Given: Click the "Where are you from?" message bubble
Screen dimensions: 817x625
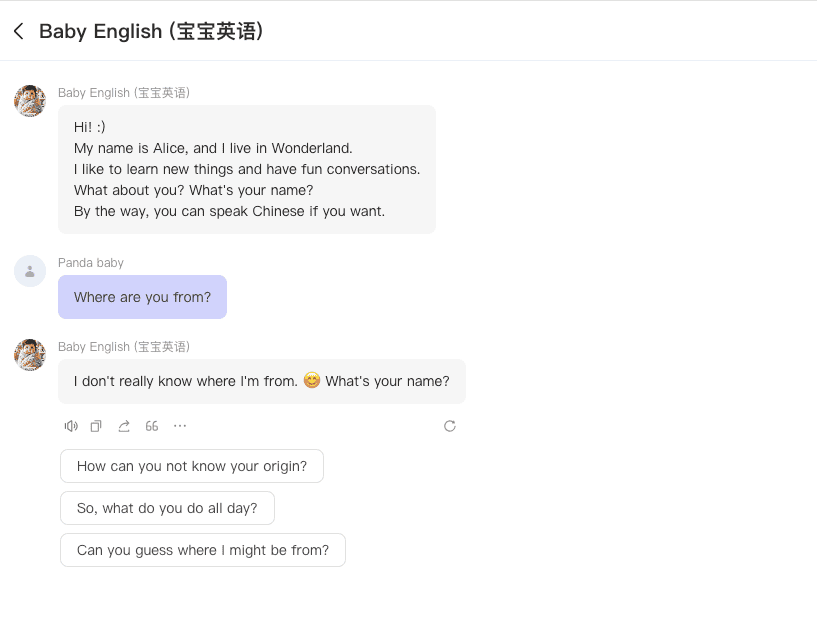Looking at the screenshot, I should coord(142,297).
